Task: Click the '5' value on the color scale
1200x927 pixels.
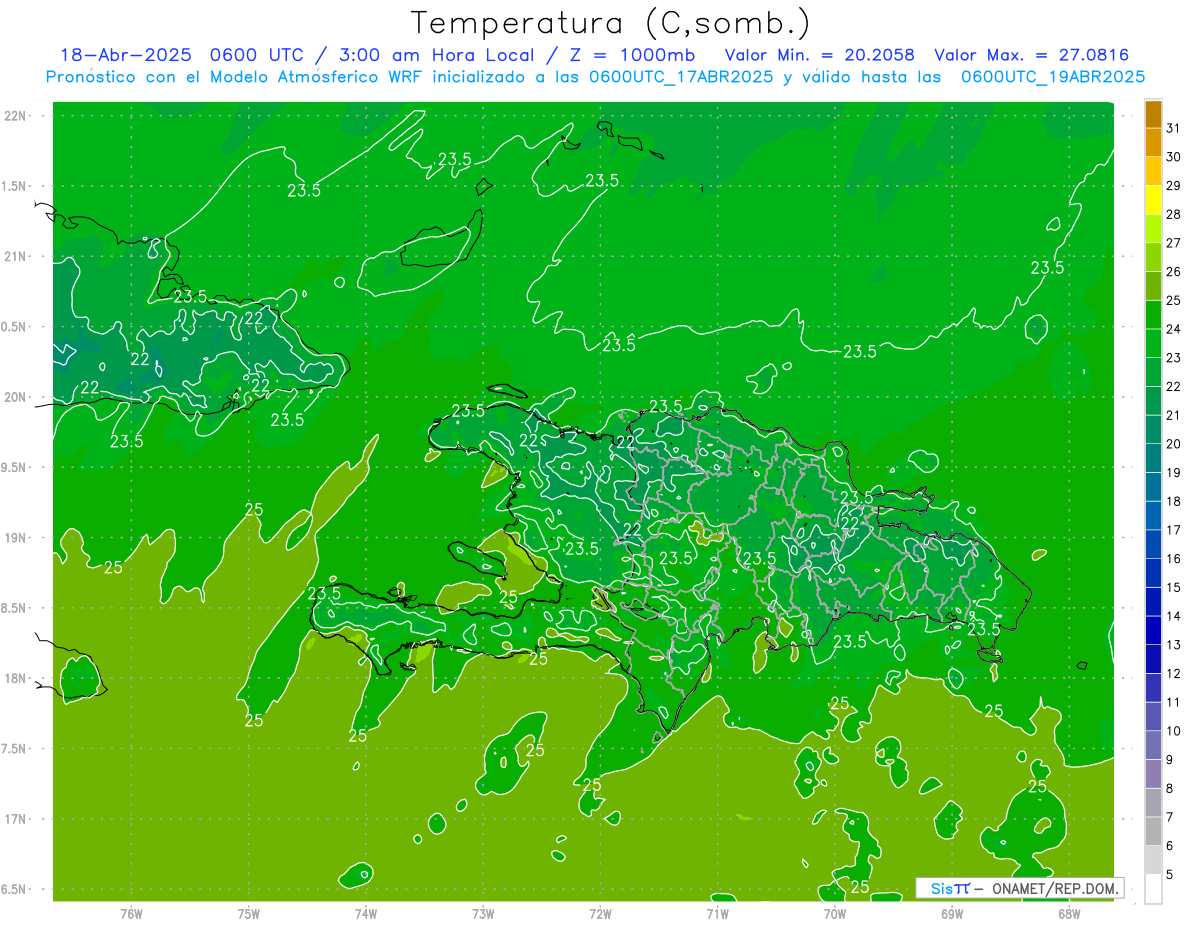Action: [1170, 874]
